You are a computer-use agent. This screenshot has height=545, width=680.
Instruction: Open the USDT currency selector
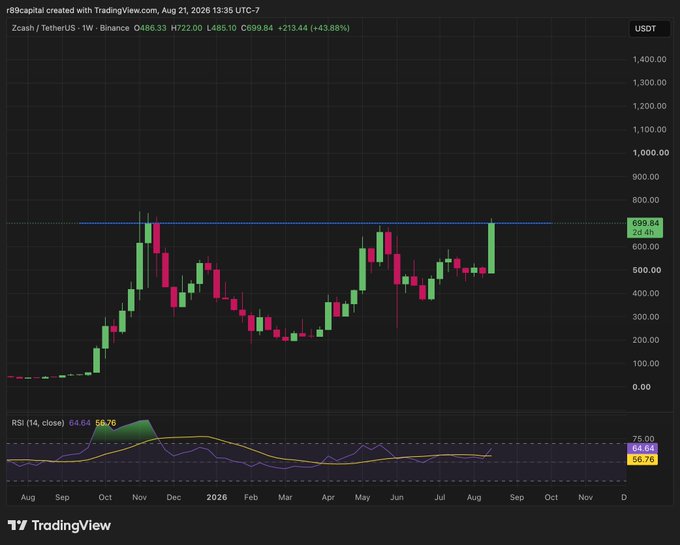point(649,29)
